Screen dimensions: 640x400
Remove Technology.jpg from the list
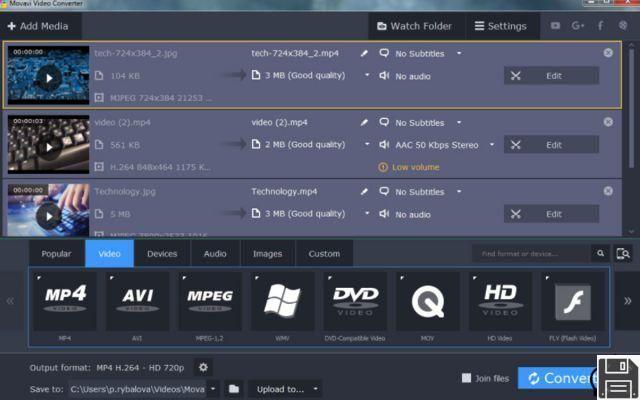[608, 191]
